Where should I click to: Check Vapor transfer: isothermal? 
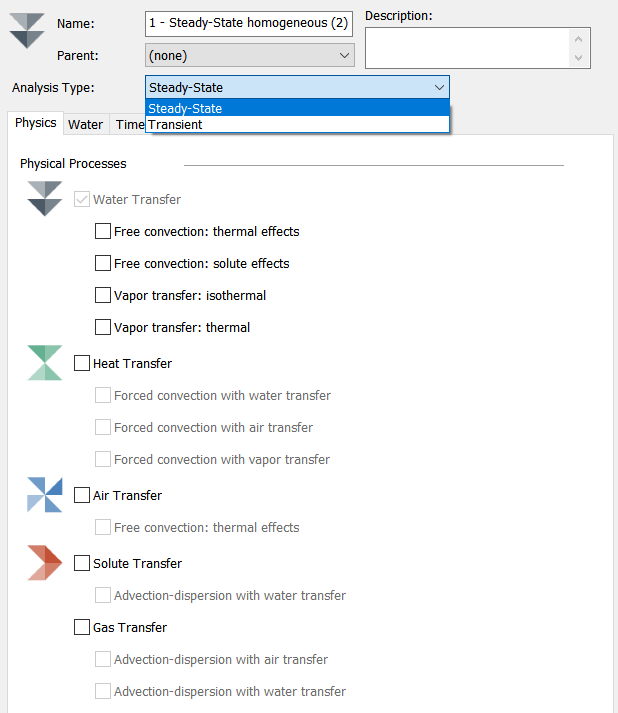tap(103, 296)
